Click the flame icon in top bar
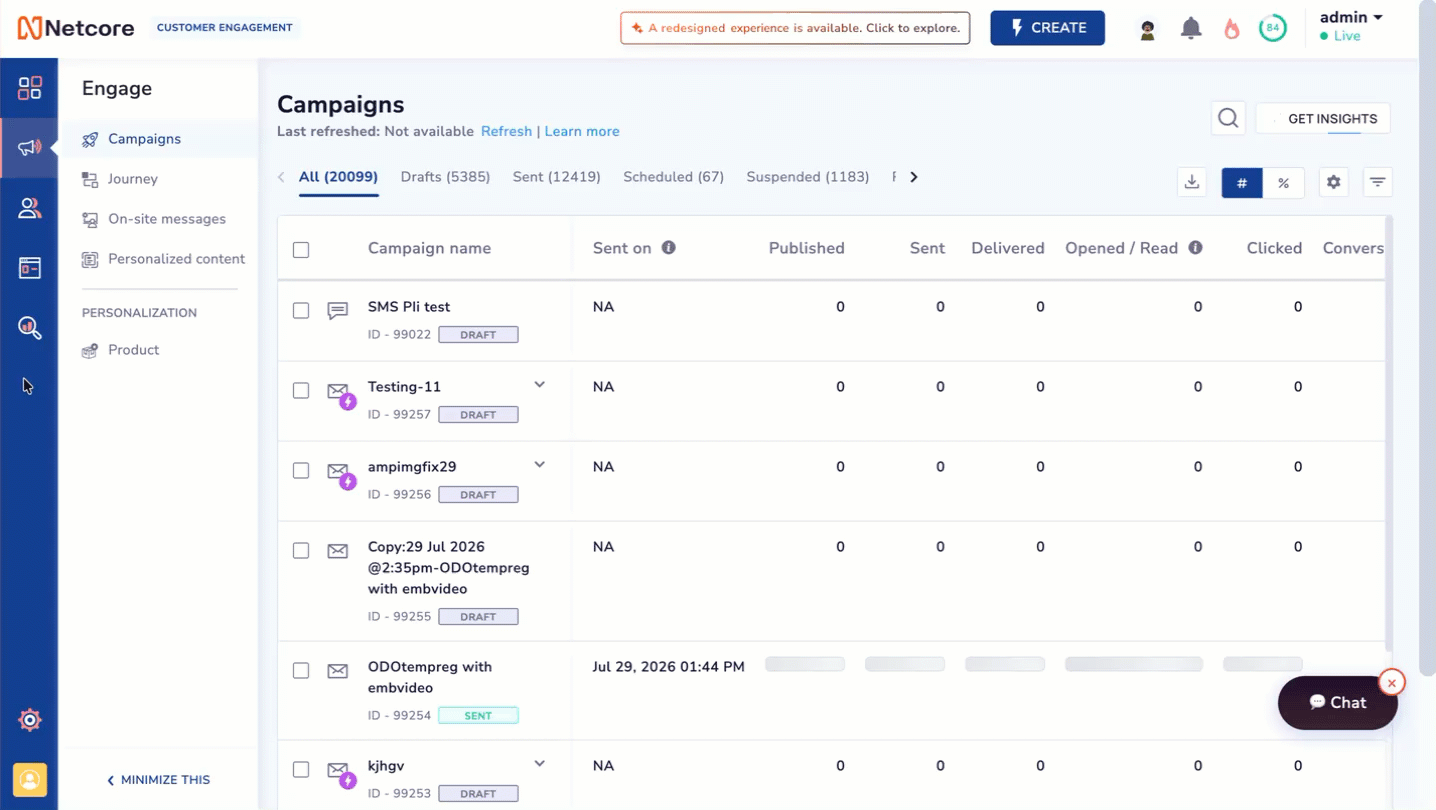The width and height of the screenshot is (1436, 810). click(1232, 29)
